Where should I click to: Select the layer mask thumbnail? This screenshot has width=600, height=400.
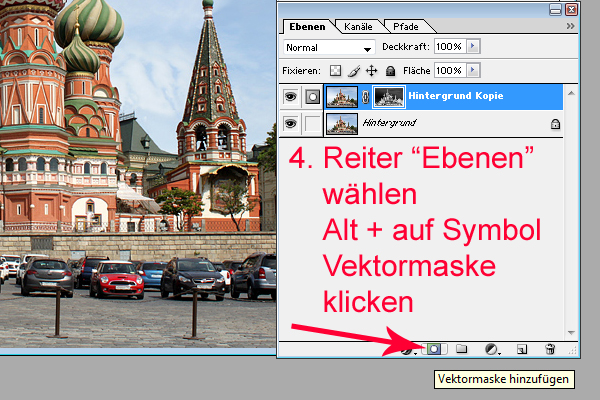(x=389, y=97)
